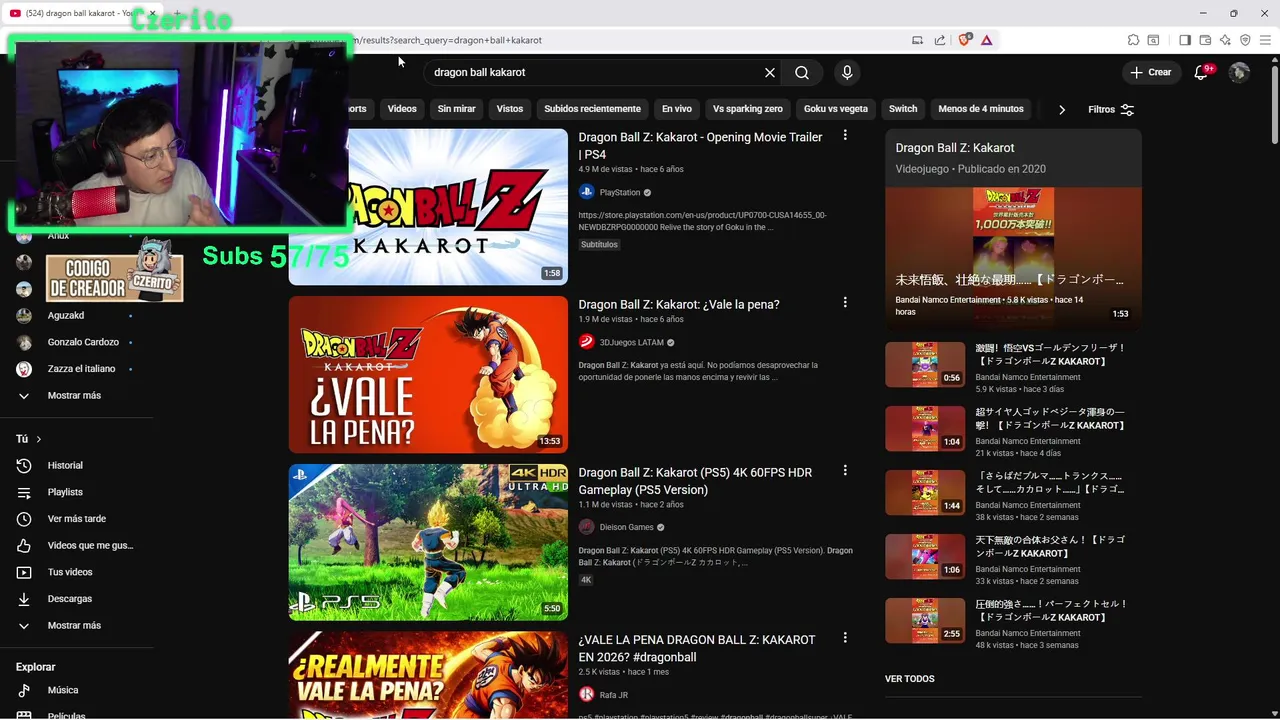1280x720 pixels.
Task: Click install app icon in address bar
Action: [917, 40]
